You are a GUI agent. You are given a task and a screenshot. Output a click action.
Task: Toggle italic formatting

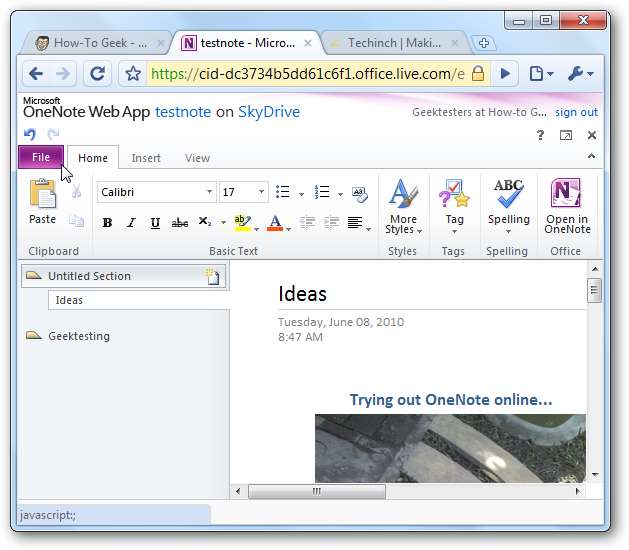131,223
